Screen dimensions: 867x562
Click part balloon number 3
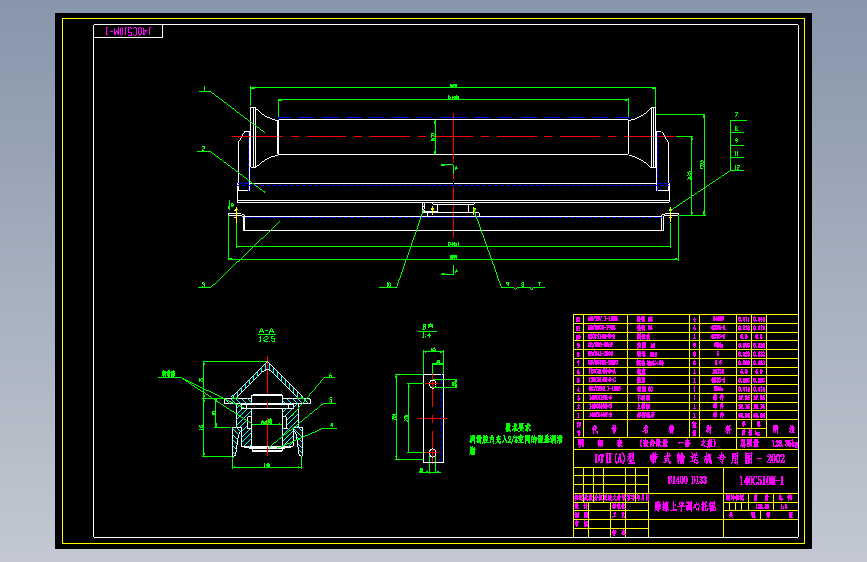point(203,284)
